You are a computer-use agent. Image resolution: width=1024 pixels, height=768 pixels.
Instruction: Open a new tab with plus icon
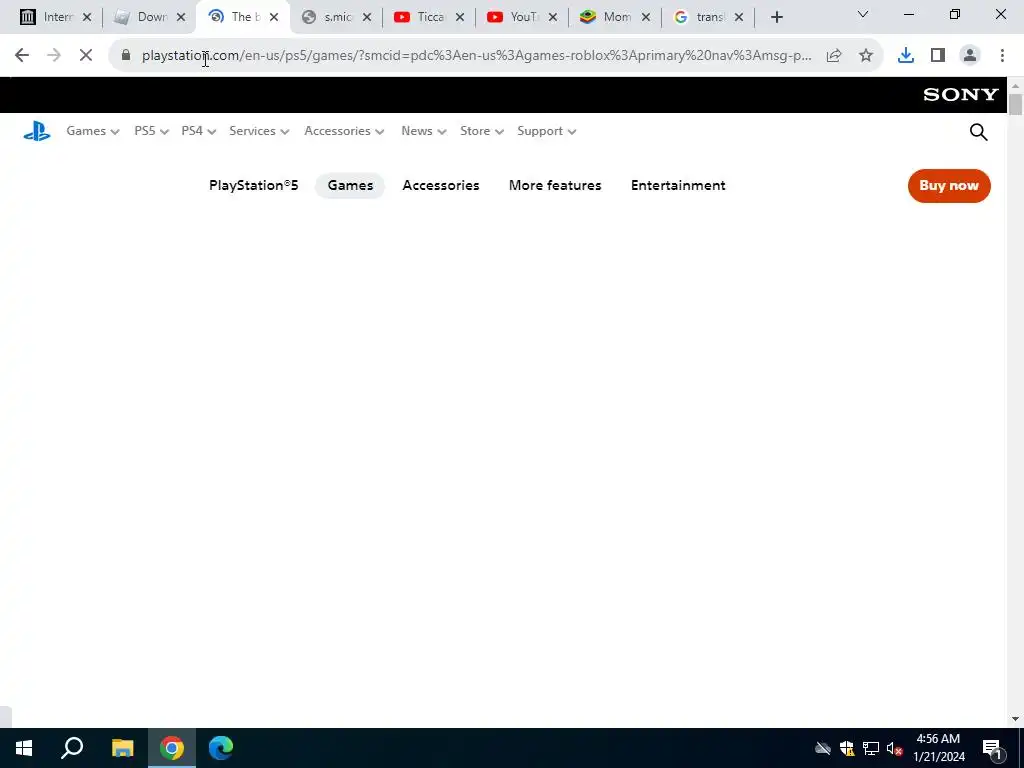[776, 18]
